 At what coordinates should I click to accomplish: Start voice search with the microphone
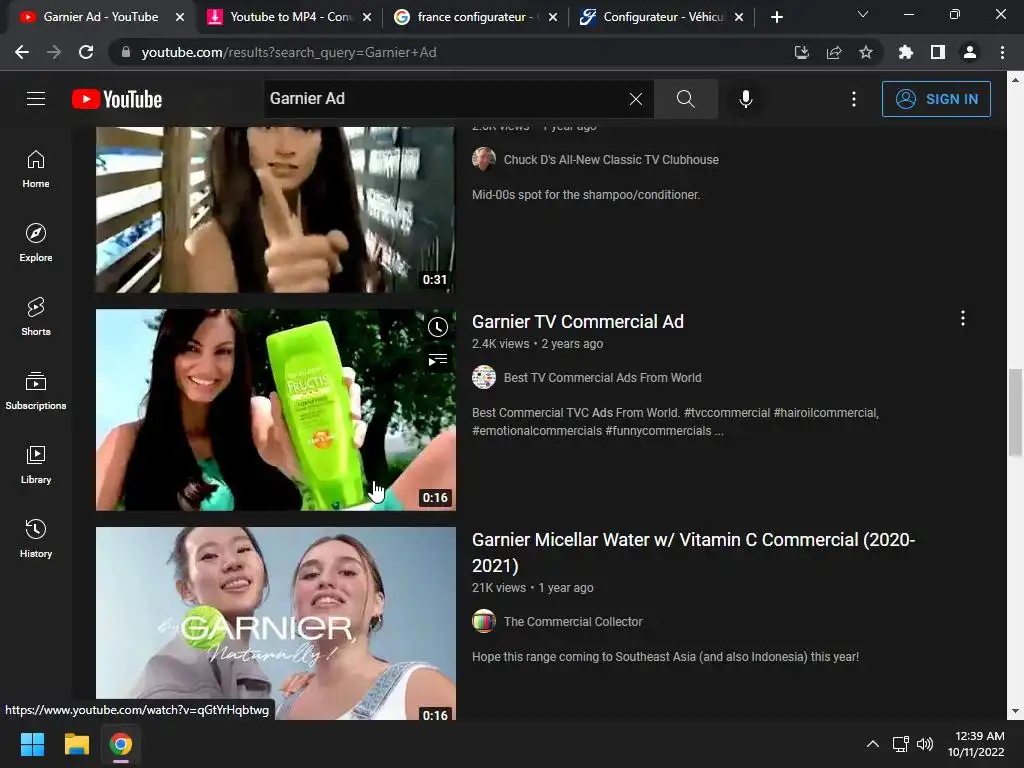click(x=746, y=99)
